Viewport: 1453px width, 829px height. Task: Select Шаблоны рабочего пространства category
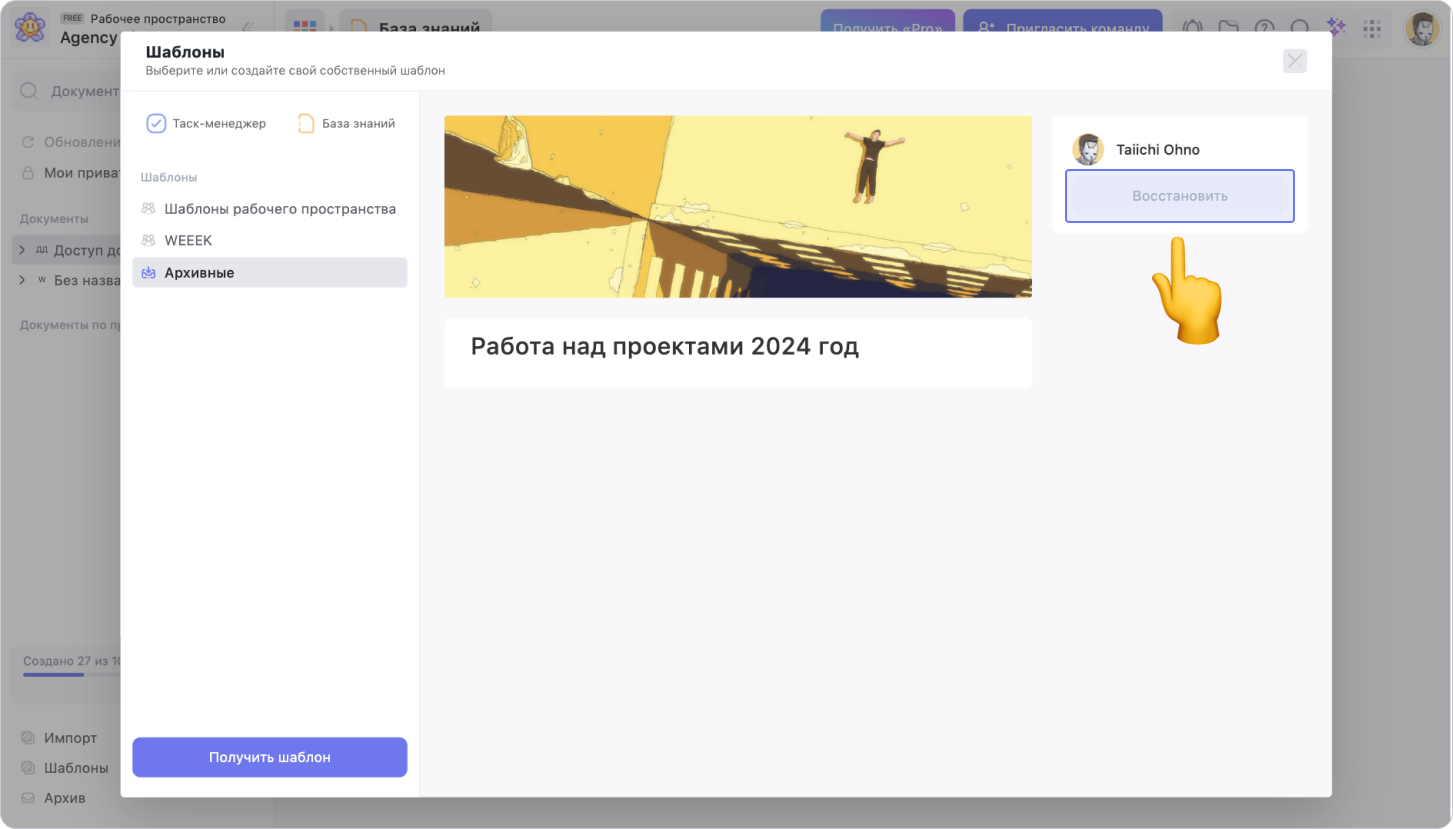[x=269, y=209]
